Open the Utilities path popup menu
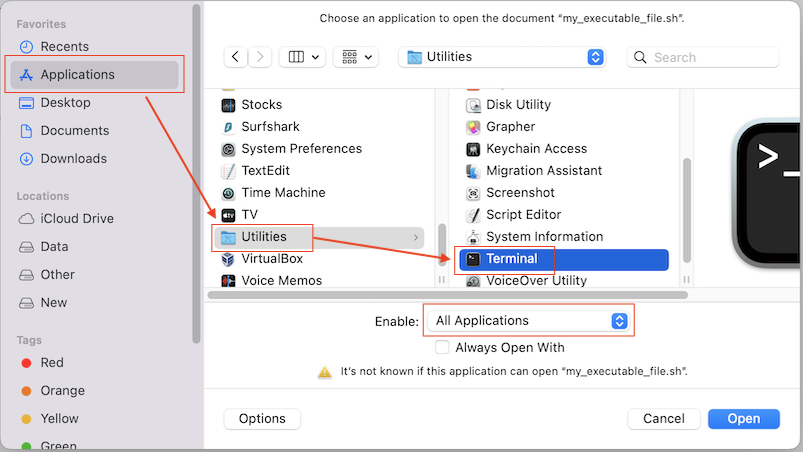 (502, 57)
